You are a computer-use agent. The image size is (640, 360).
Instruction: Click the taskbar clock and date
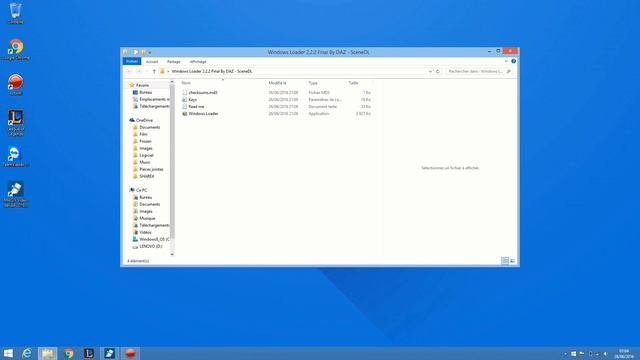(624, 353)
